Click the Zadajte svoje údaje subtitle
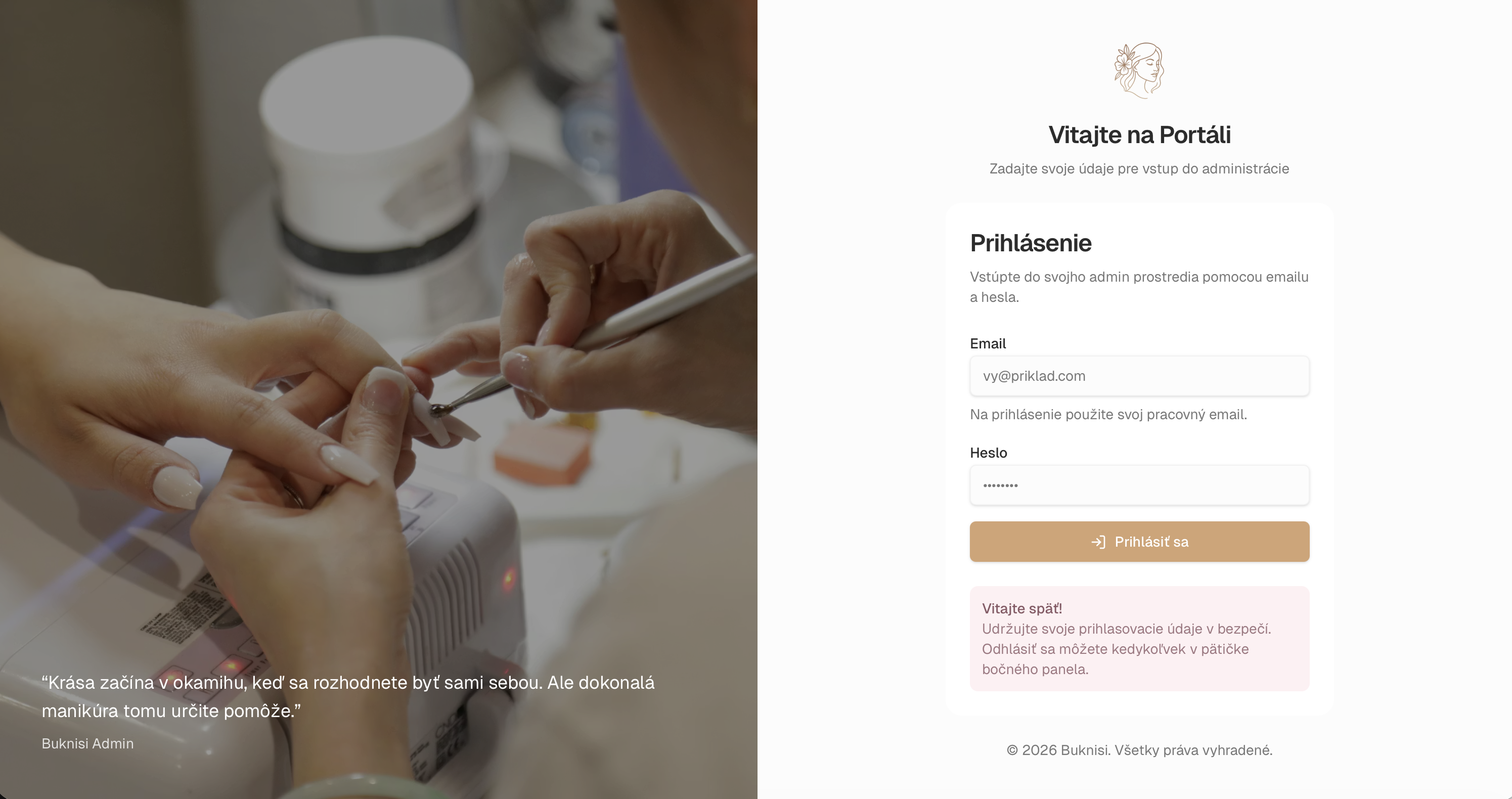The height and width of the screenshot is (799, 1512). [1139, 168]
